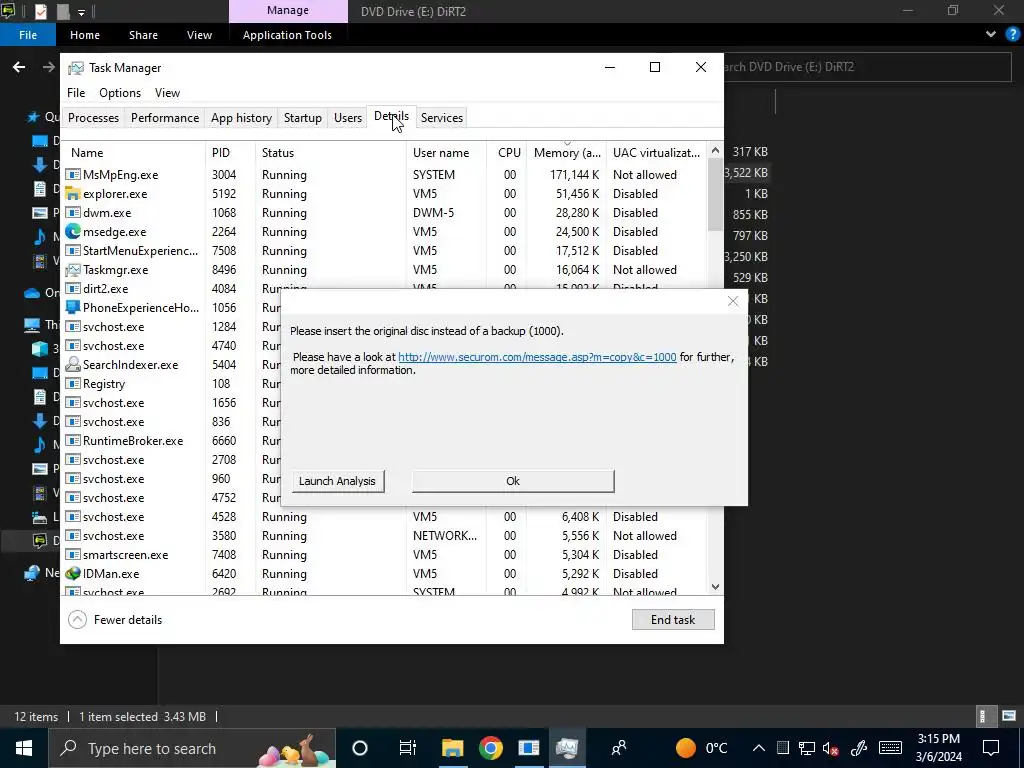Viewport: 1024px width, 768px height.
Task: Switch to the Services tab
Action: tap(441, 118)
